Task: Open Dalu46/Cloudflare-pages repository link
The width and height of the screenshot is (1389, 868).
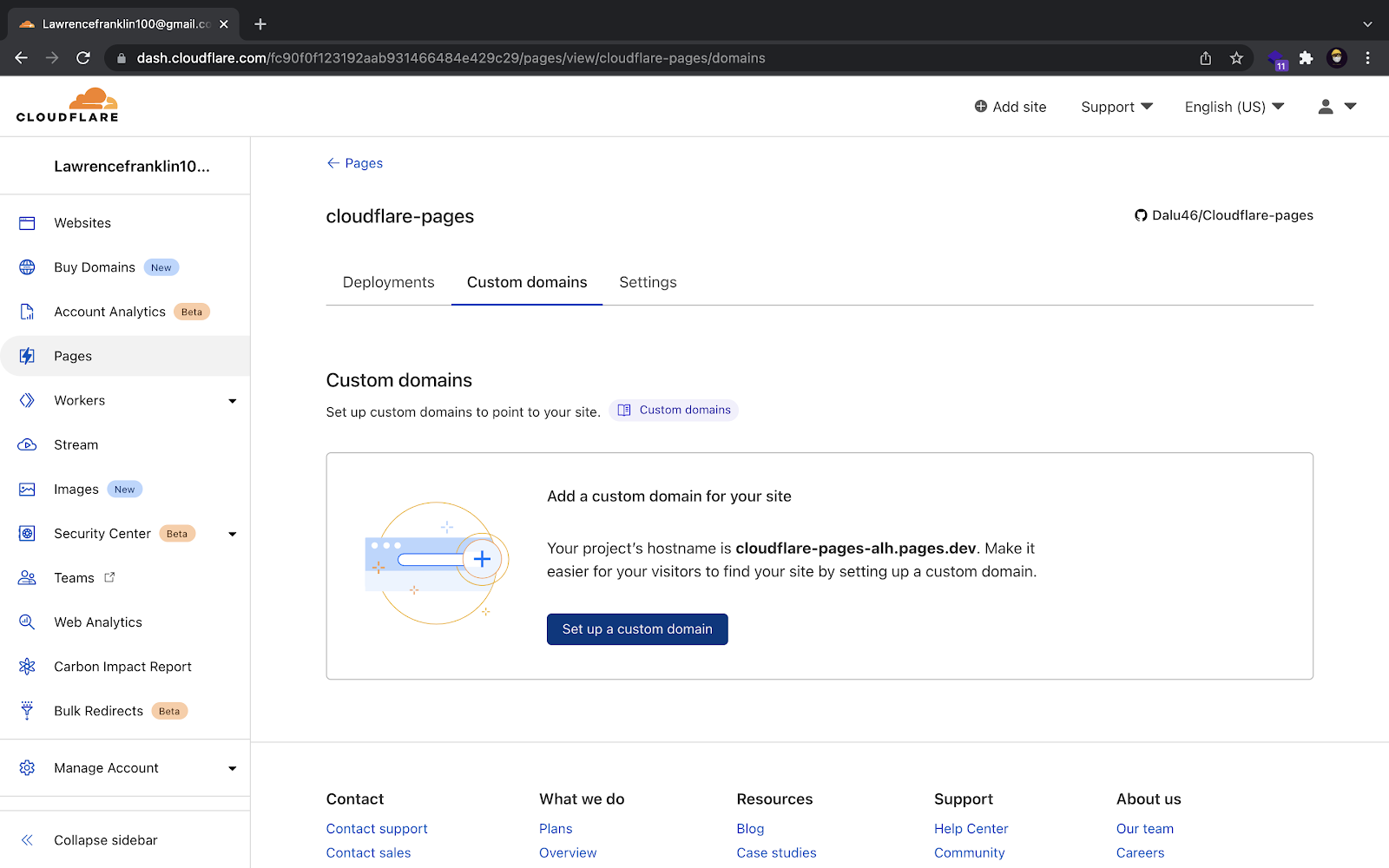Action: pos(1232,215)
